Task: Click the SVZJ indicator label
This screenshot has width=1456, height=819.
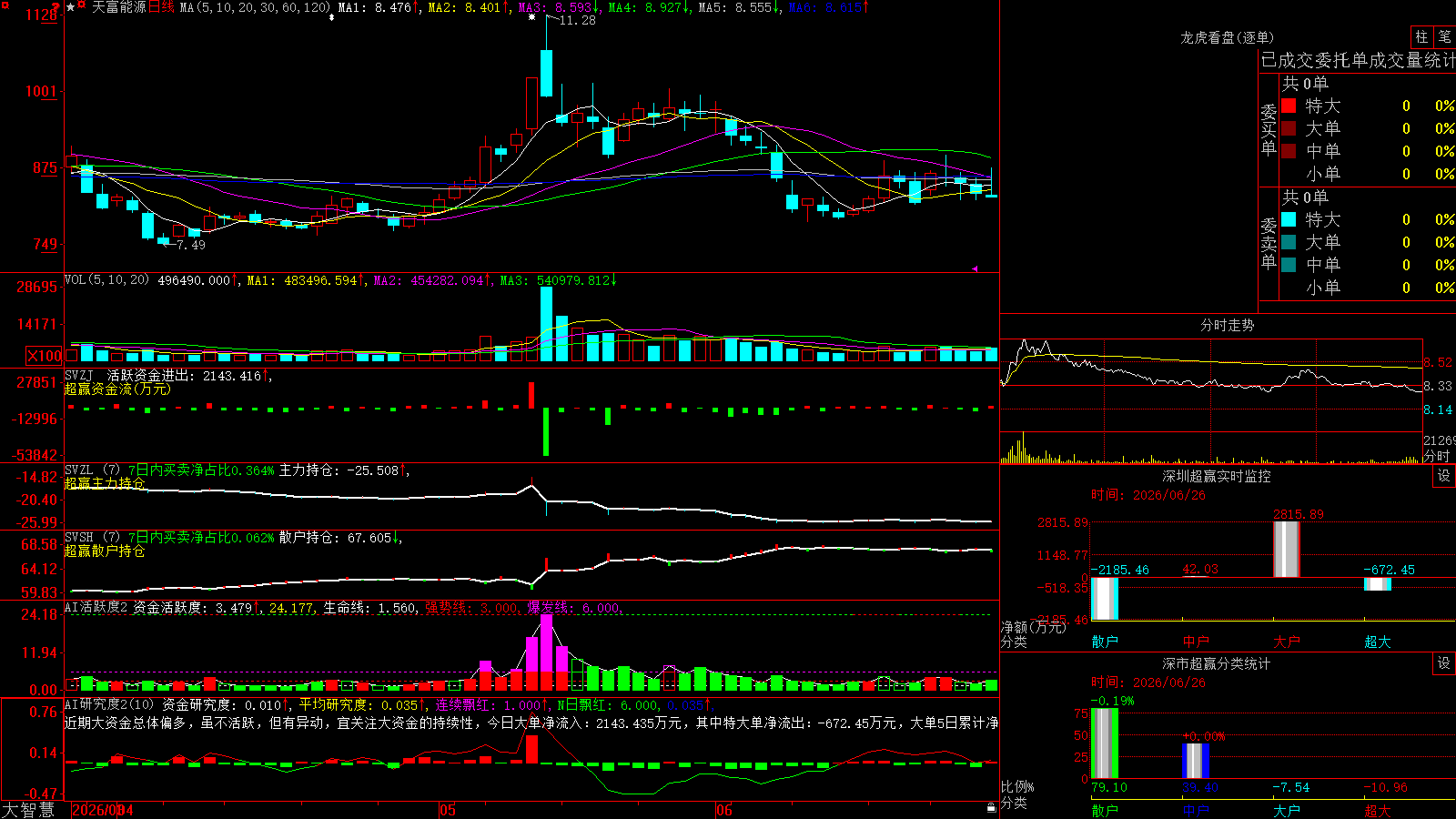Action: [79, 375]
